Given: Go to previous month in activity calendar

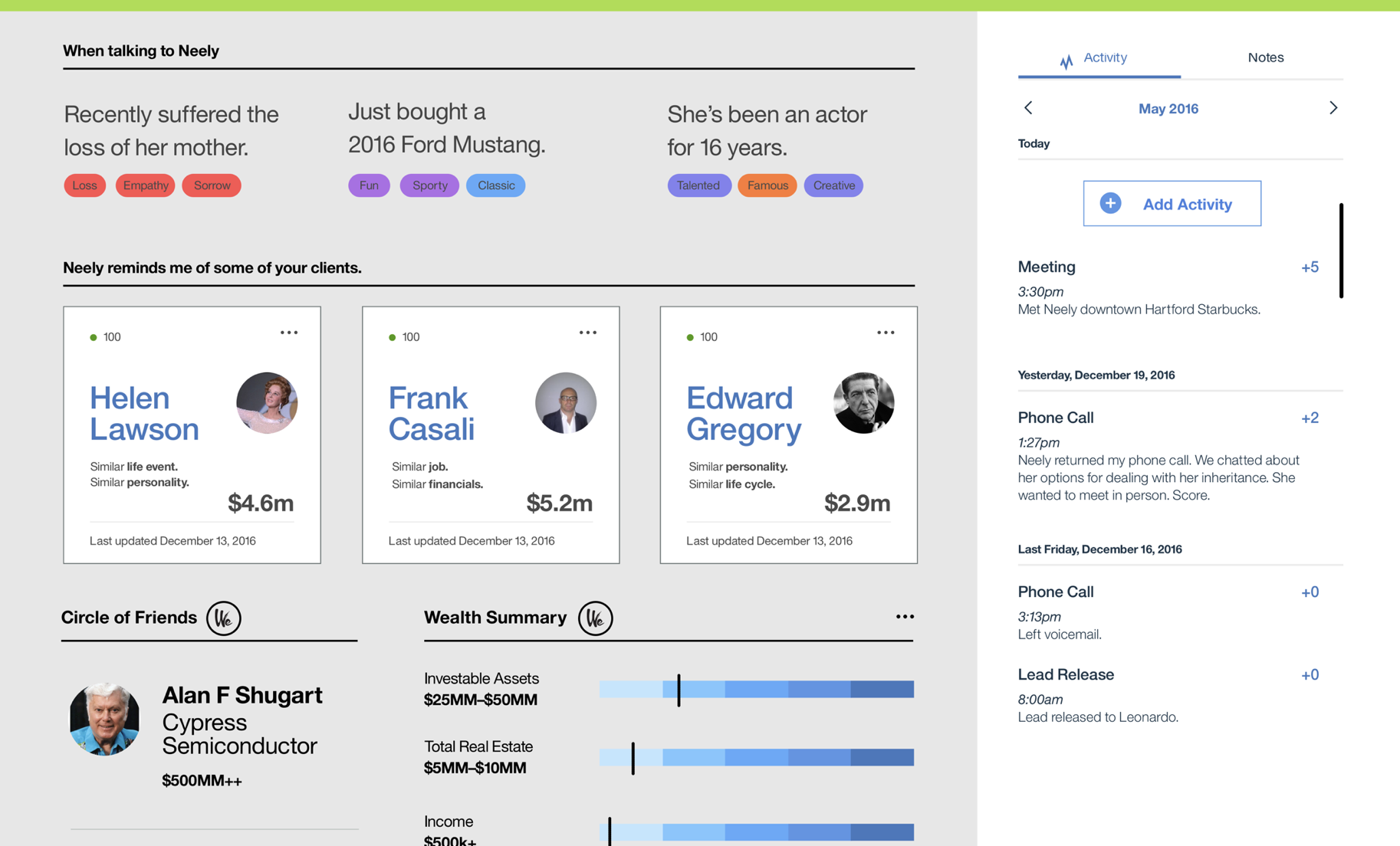Looking at the screenshot, I should [1029, 108].
